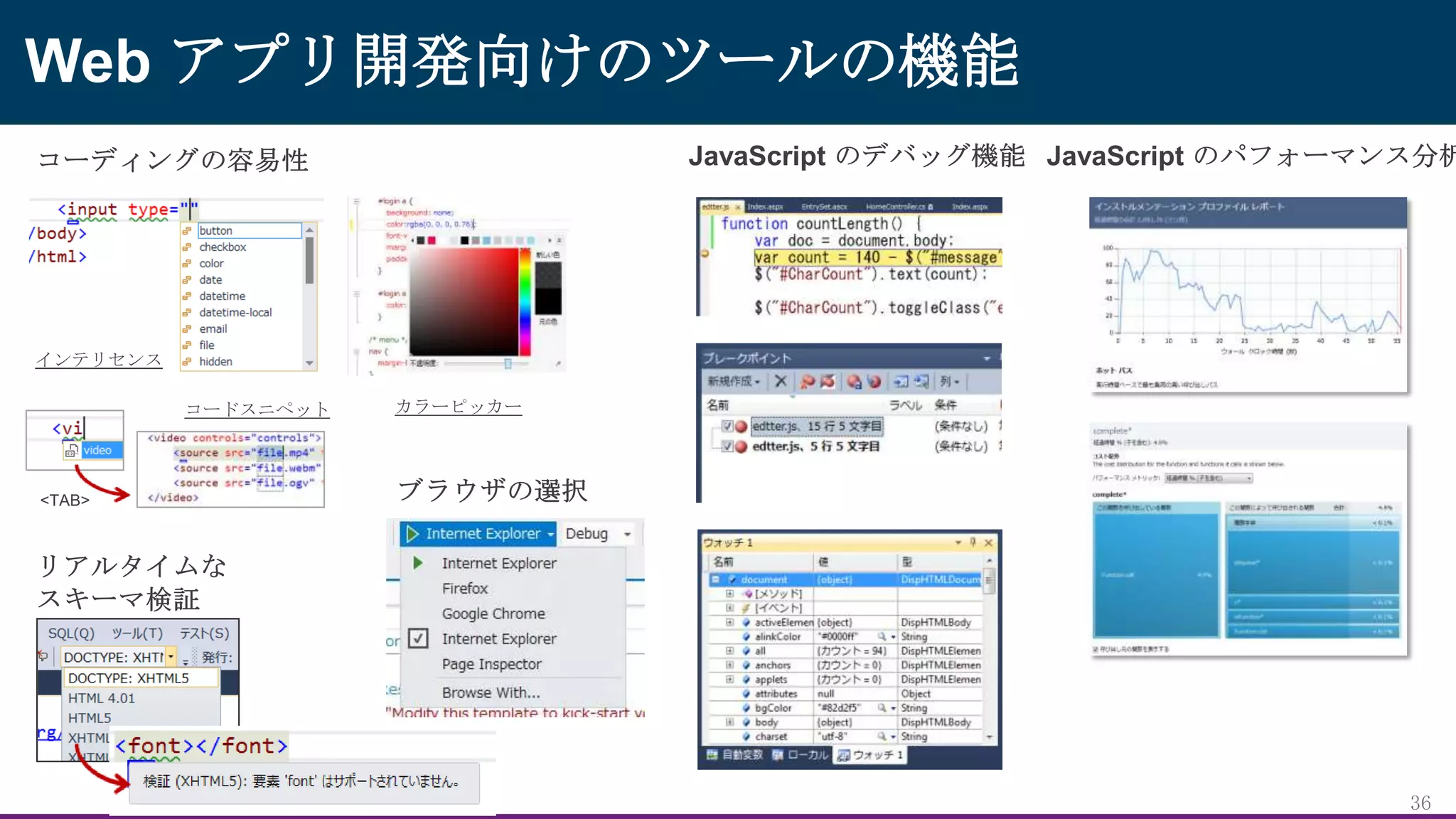
Task: Click magnifier visualizer in bgColor row
Action: [x=882, y=708]
